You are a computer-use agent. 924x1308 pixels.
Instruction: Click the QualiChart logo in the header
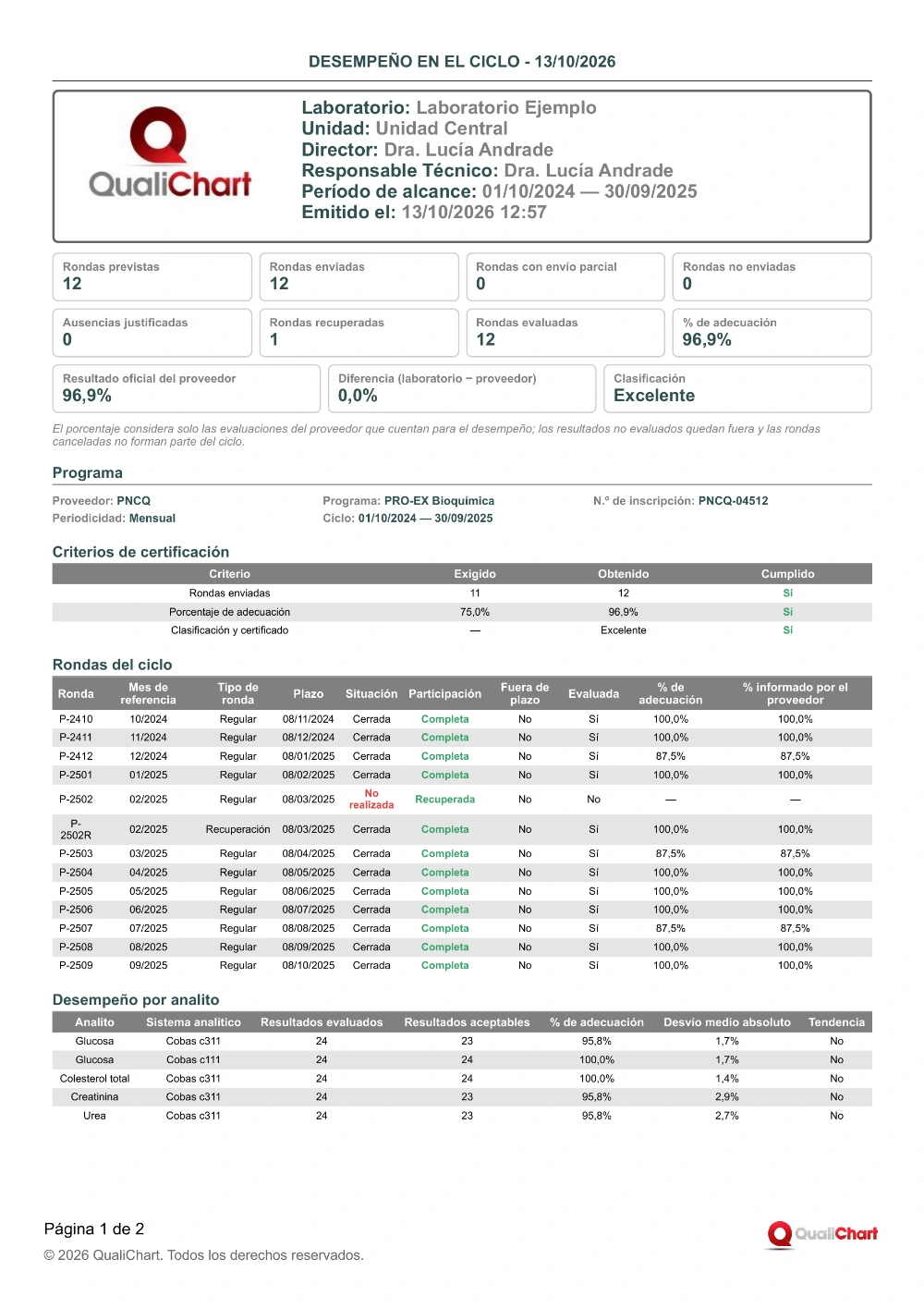(170, 153)
